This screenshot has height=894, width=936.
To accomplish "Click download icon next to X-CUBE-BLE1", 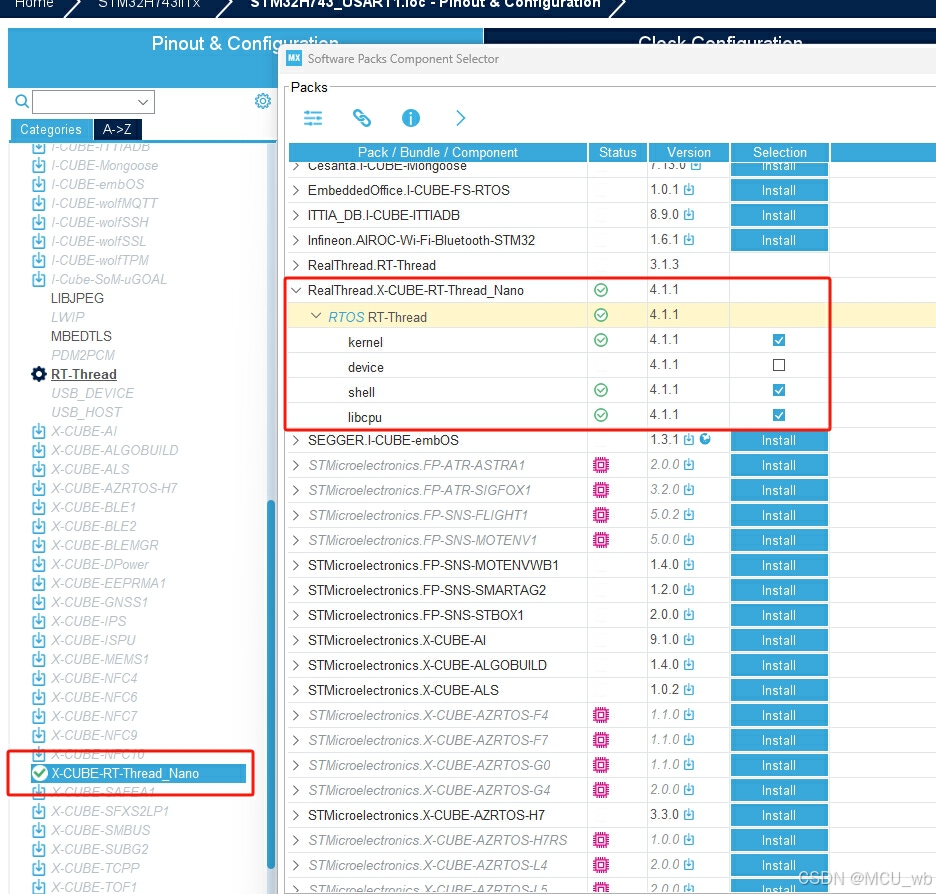I will coord(39,507).
